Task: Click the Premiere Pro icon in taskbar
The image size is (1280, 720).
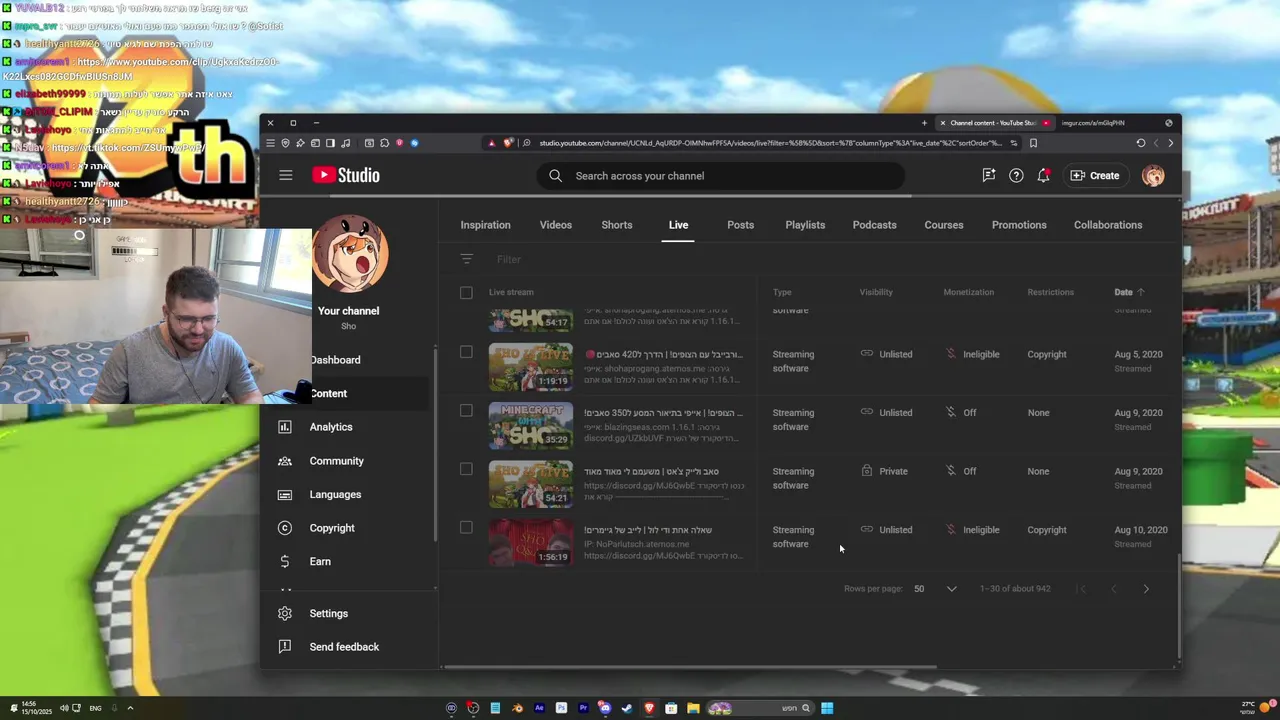Action: tap(583, 708)
